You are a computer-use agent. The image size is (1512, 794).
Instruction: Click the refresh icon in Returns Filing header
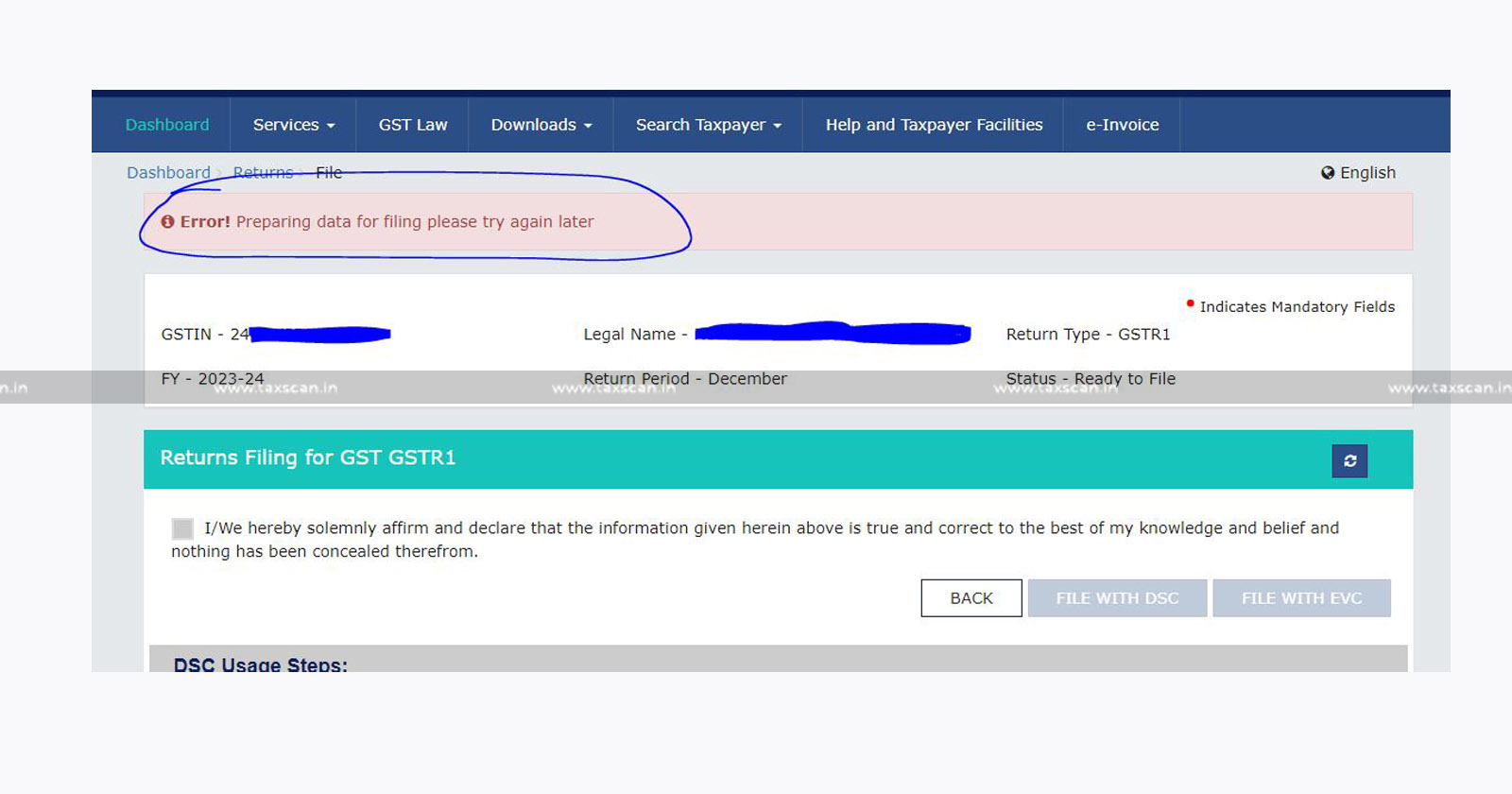(1349, 461)
